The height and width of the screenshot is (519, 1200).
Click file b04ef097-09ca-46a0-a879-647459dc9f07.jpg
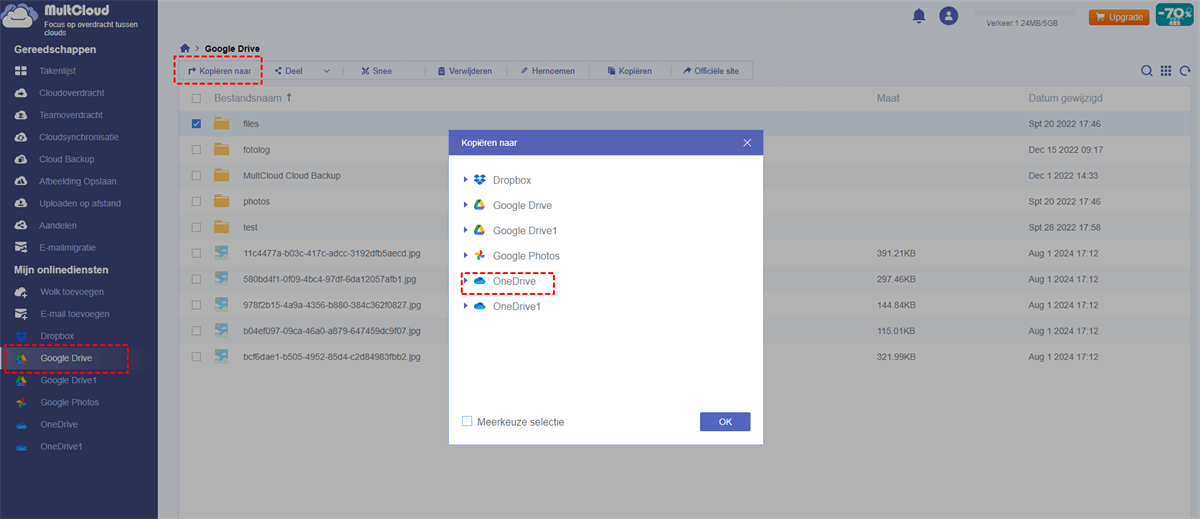[331, 330]
